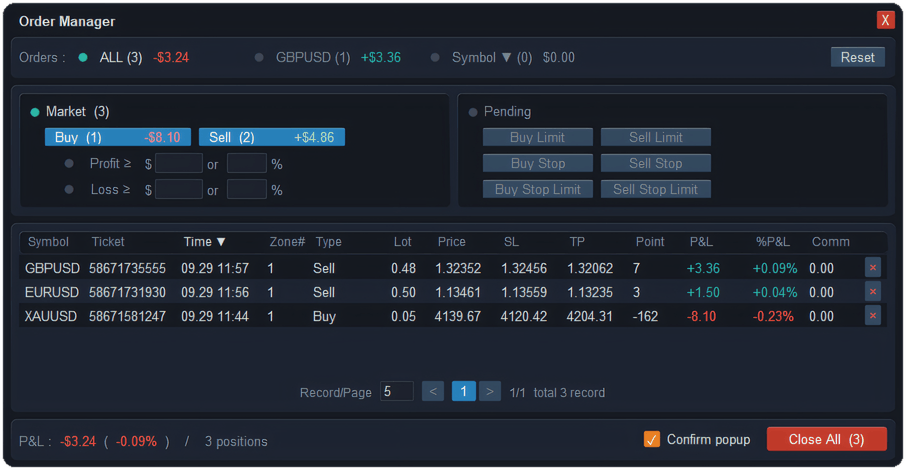The width and height of the screenshot is (906, 470).
Task: Select page 1 in the pagination
Action: click(463, 391)
